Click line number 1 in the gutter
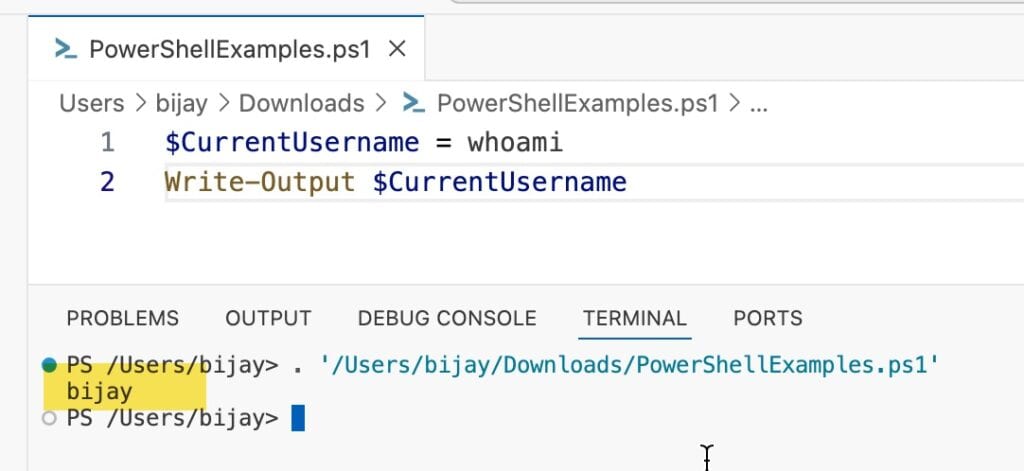The image size is (1024, 471). point(108,142)
